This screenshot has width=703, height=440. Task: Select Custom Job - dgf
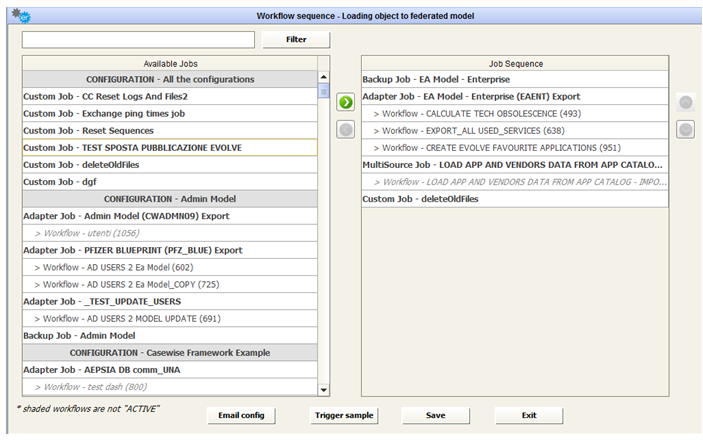point(170,182)
